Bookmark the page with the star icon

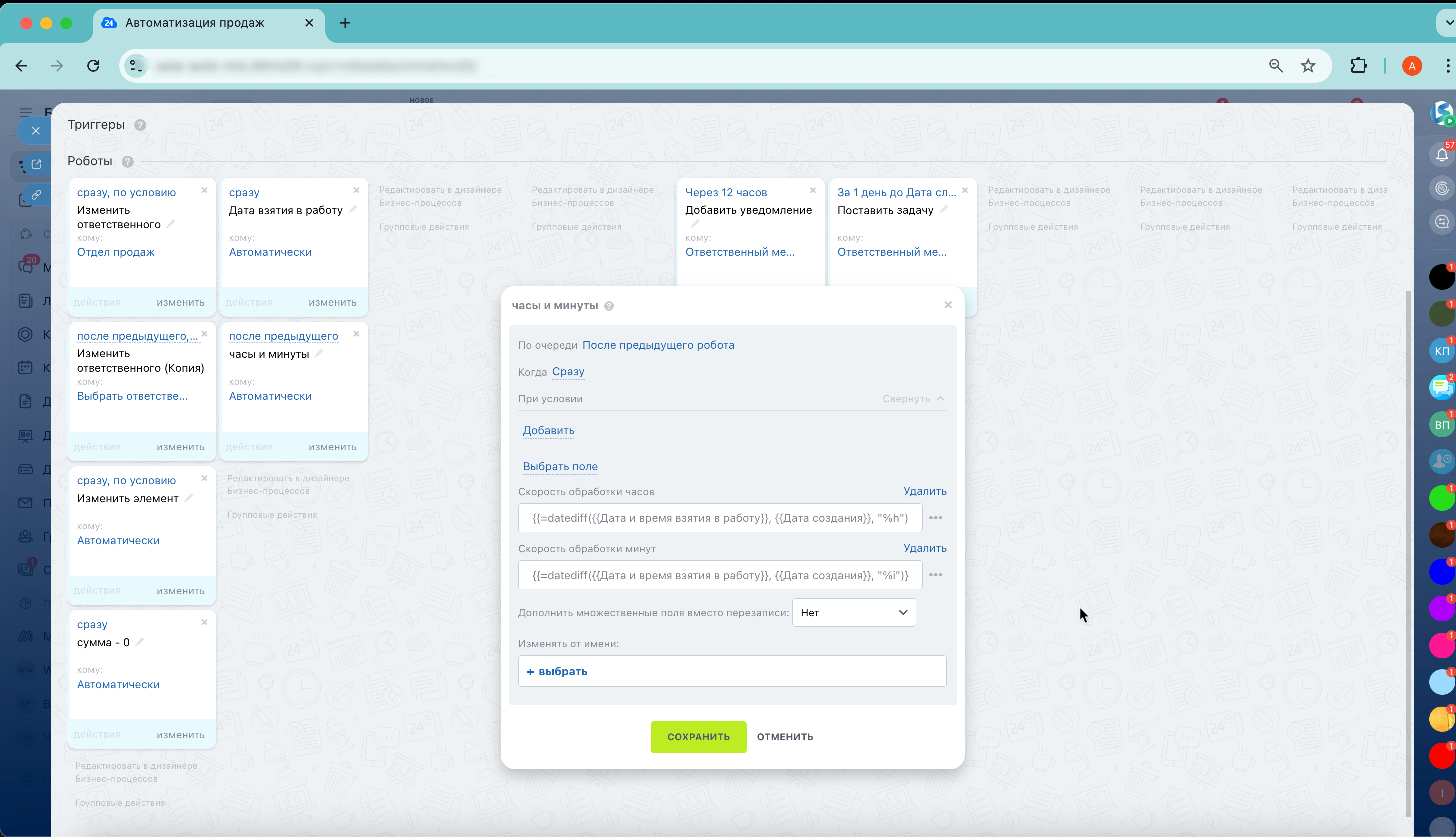(1308, 66)
